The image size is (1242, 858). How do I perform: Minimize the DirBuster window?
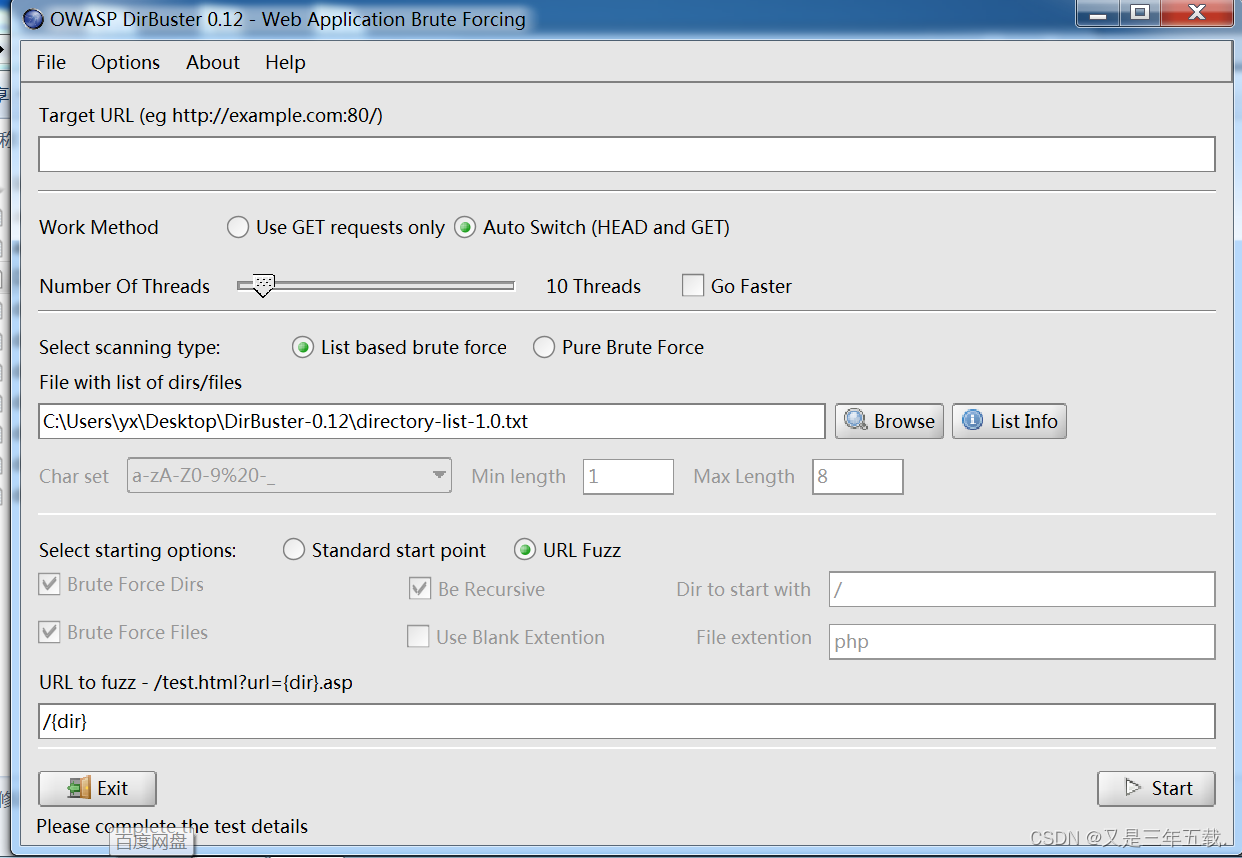(x=1097, y=12)
